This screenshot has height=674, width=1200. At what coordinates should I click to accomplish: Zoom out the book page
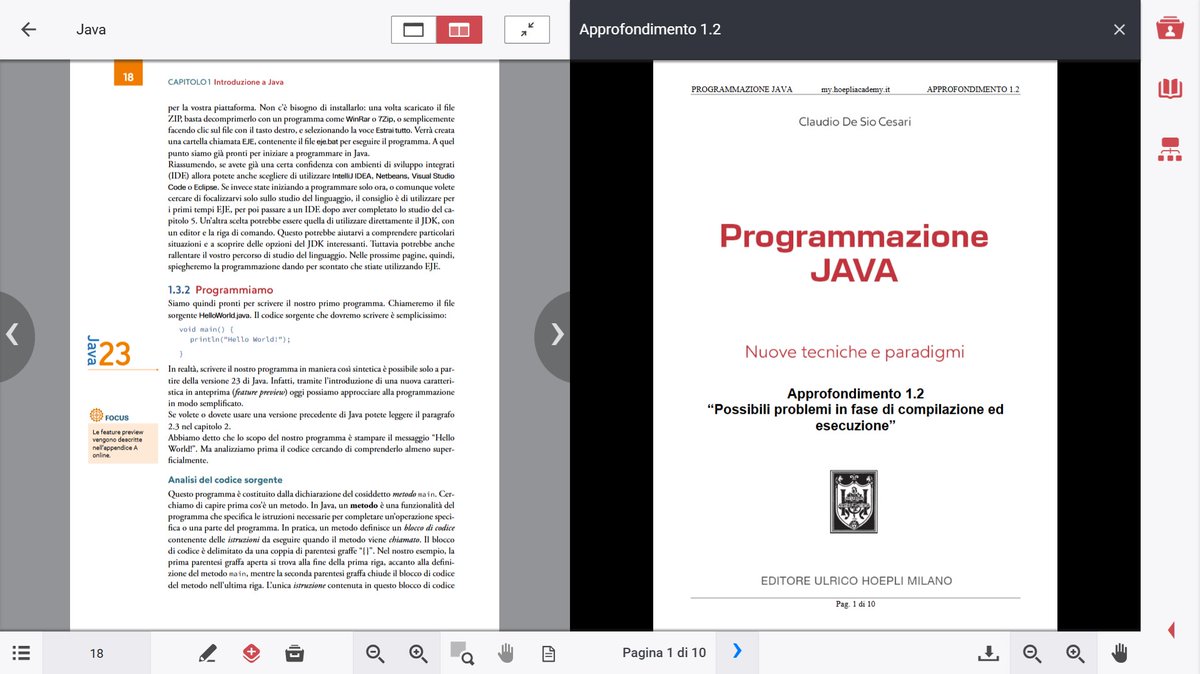[375, 653]
